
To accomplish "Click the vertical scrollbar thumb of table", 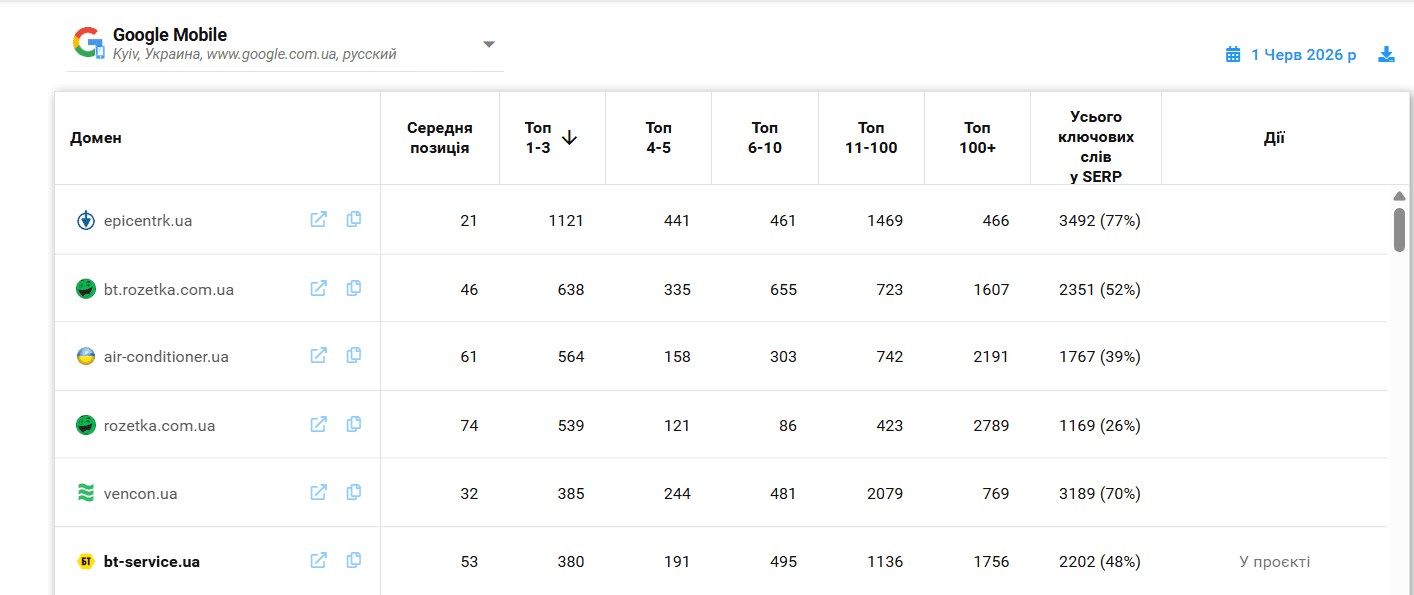I will tap(1399, 229).
